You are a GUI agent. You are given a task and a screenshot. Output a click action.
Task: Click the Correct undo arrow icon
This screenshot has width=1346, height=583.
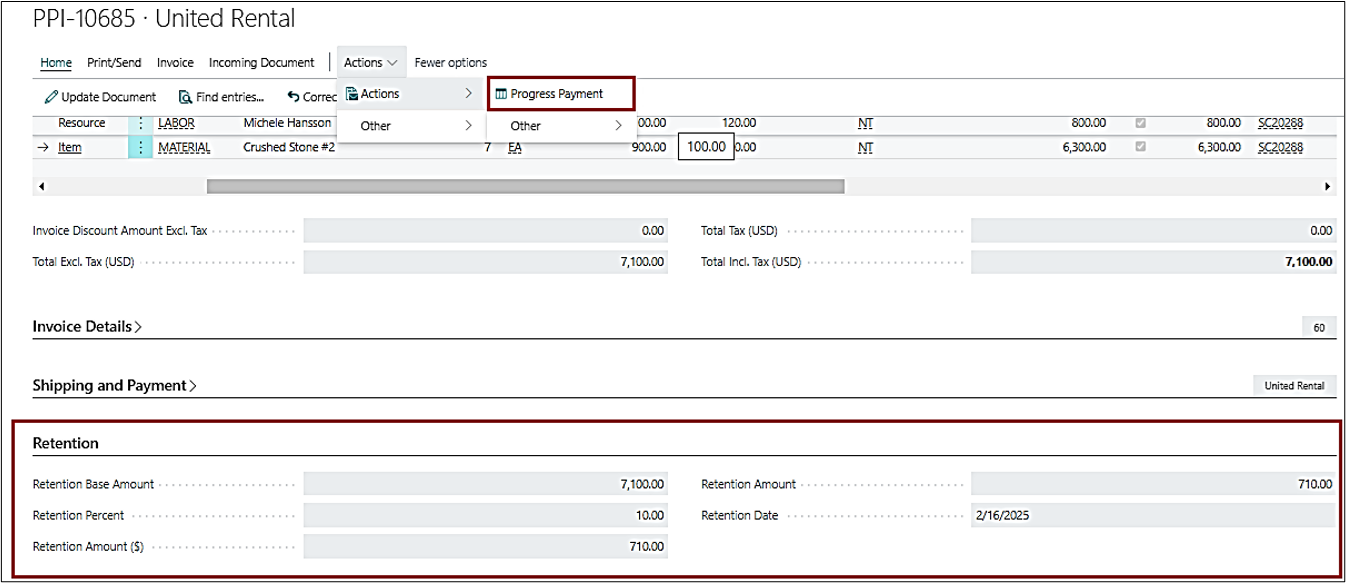click(x=293, y=97)
